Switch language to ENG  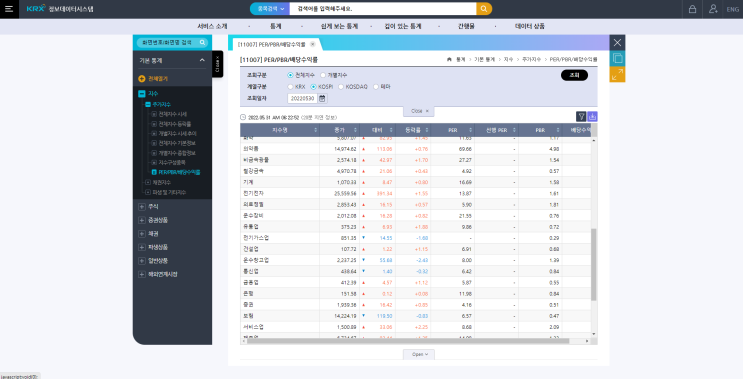733,9
